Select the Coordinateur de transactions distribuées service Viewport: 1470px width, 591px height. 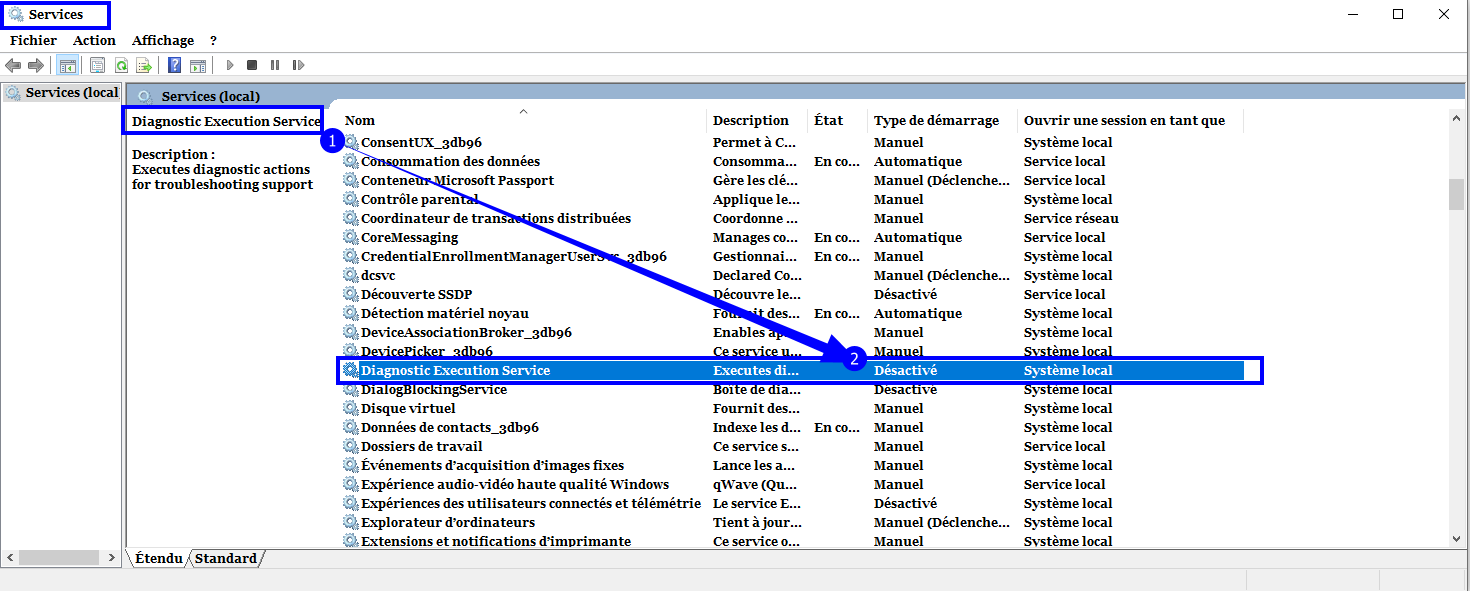(496, 218)
